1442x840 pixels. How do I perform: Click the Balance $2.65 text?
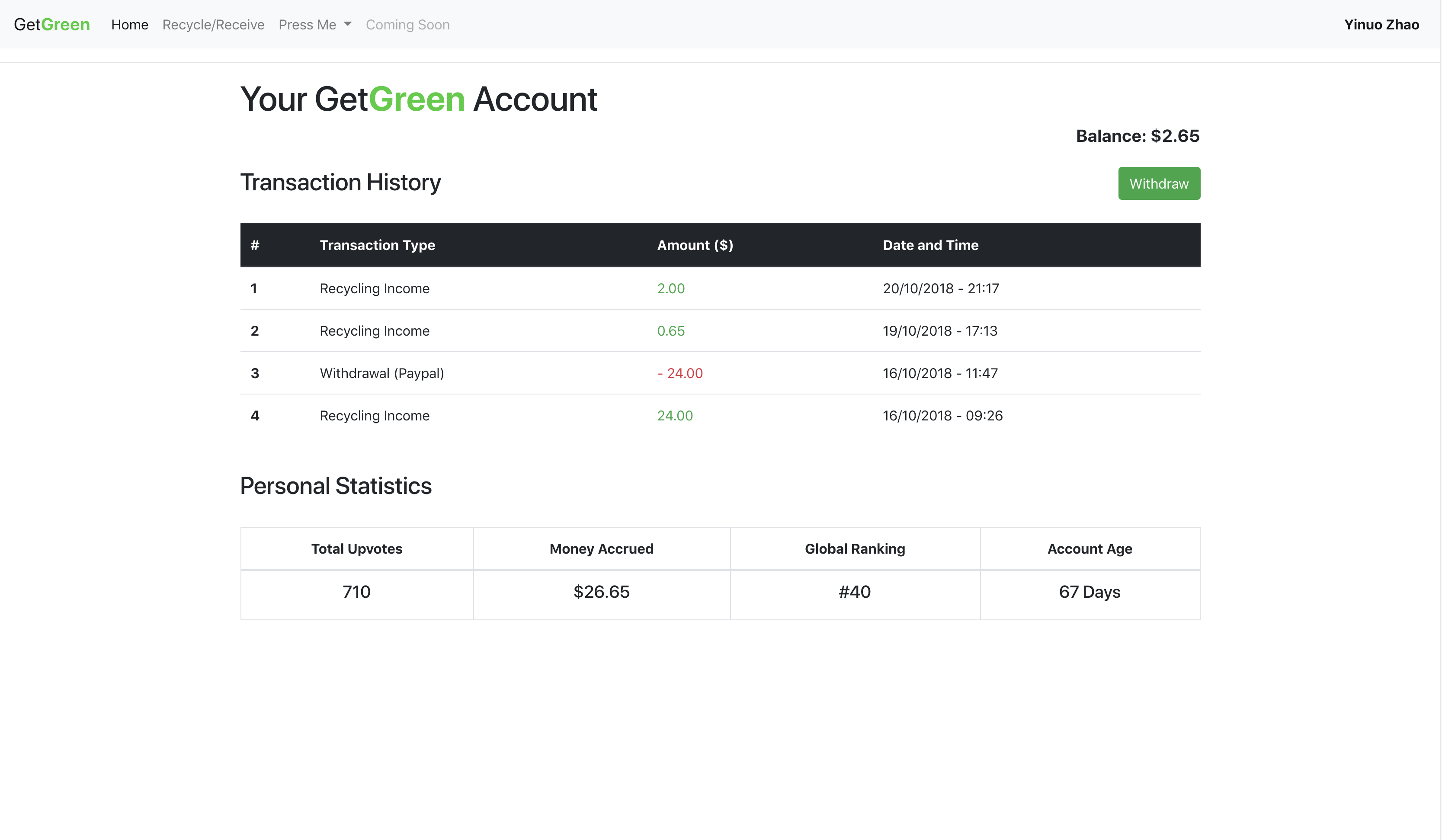point(1137,136)
